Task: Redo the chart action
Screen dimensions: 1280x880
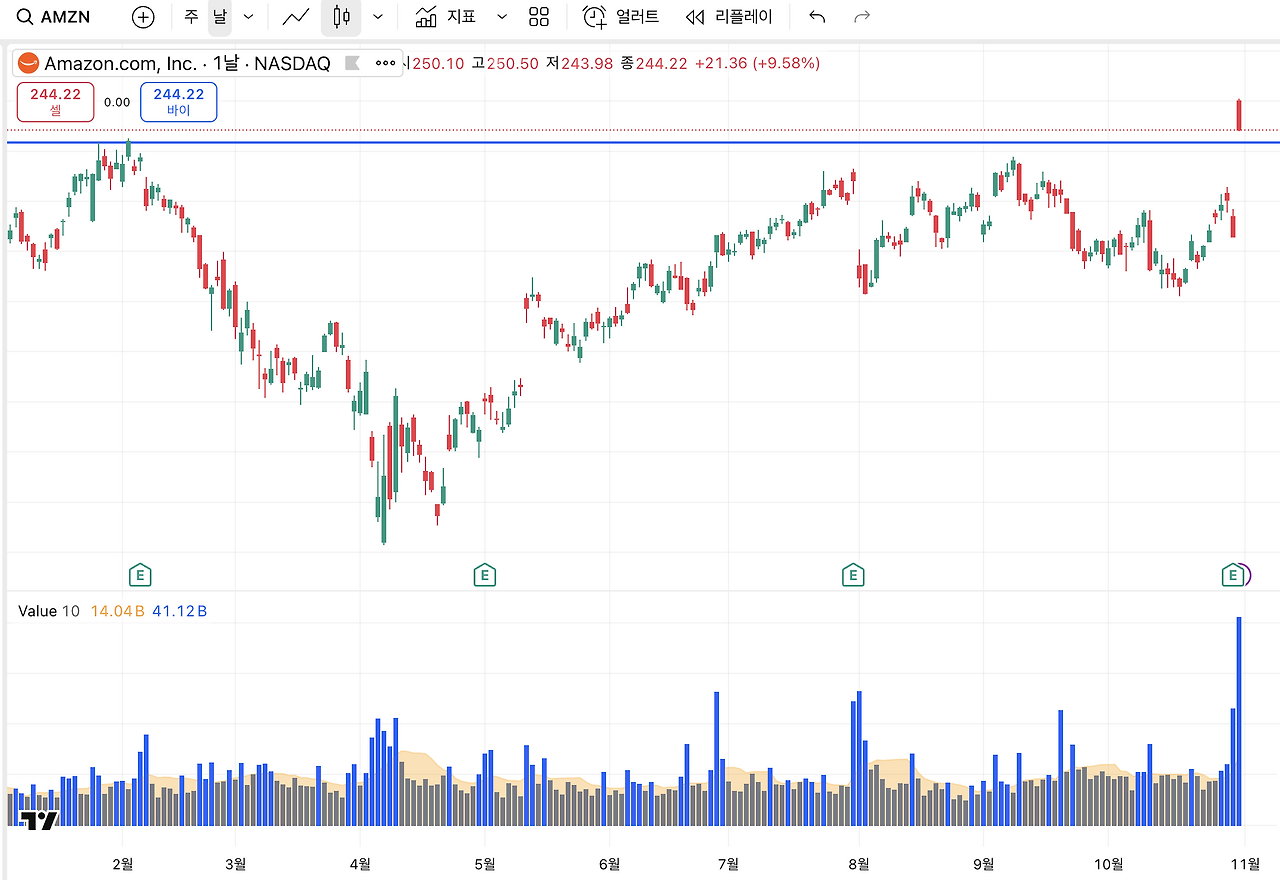Action: [x=862, y=17]
